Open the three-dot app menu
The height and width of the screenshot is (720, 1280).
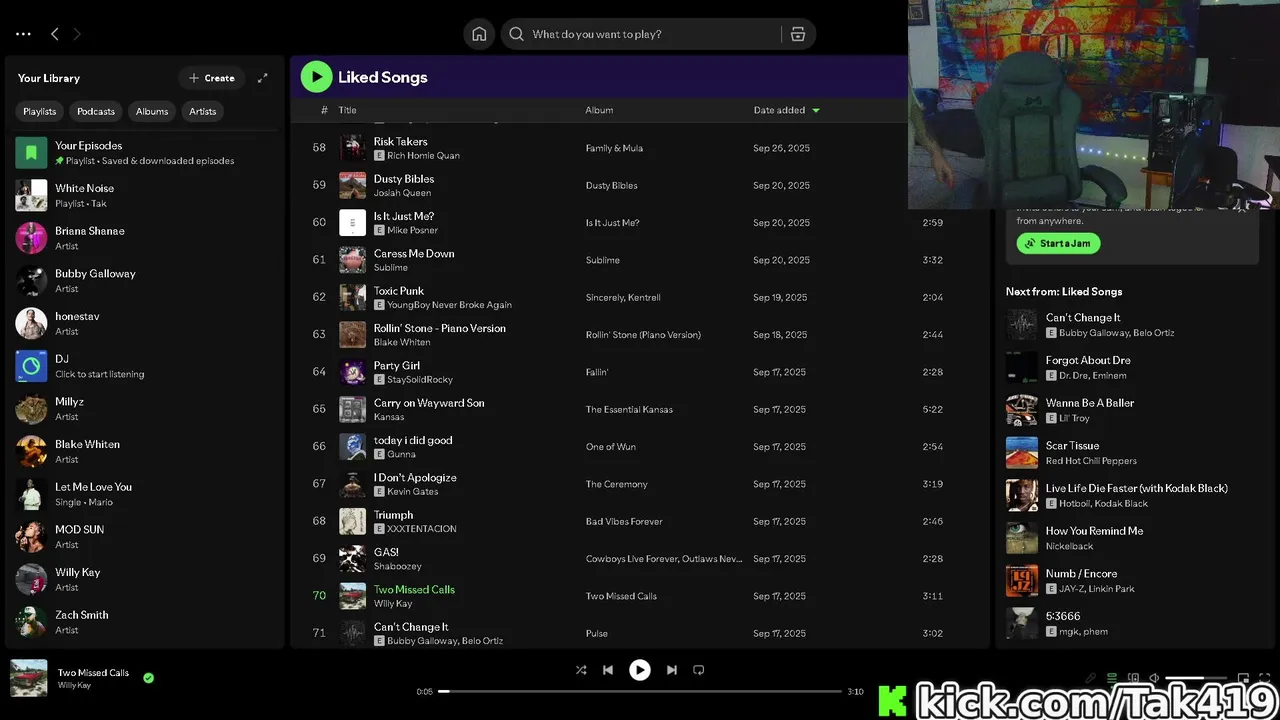(x=23, y=34)
